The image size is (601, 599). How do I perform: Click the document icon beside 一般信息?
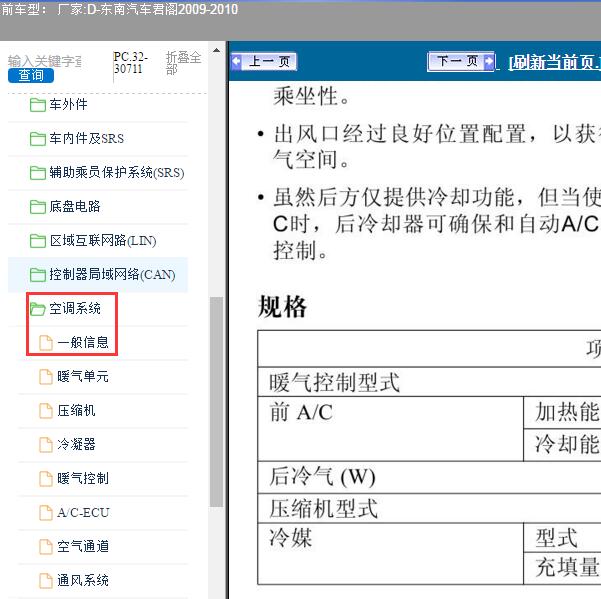coord(46,343)
